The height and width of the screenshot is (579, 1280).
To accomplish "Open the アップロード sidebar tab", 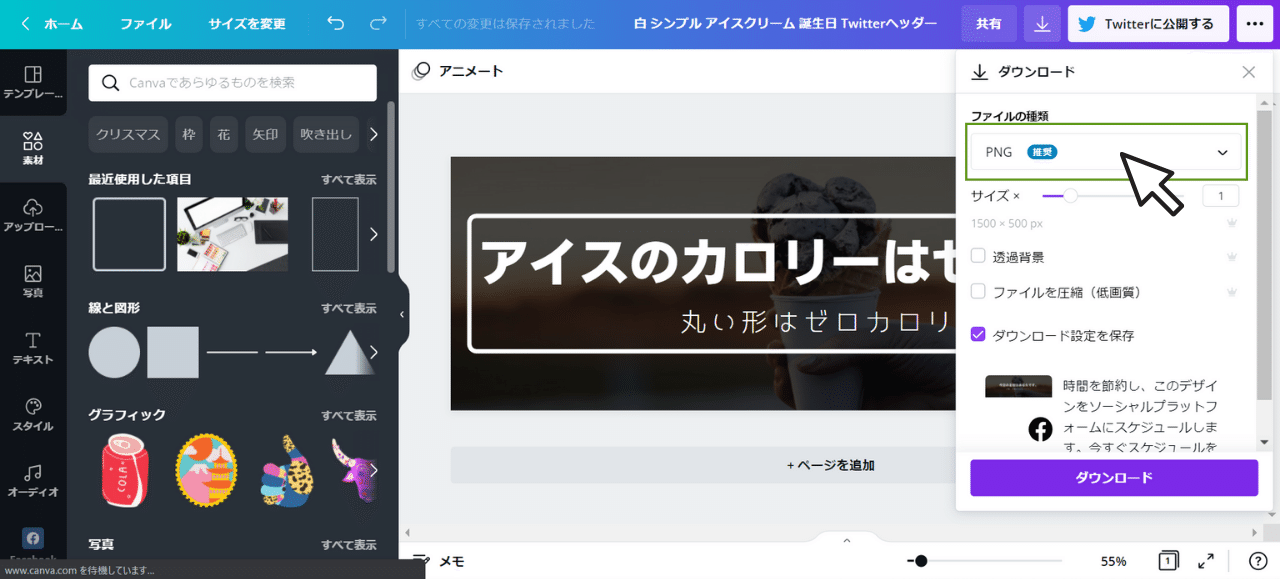I will tap(33, 215).
